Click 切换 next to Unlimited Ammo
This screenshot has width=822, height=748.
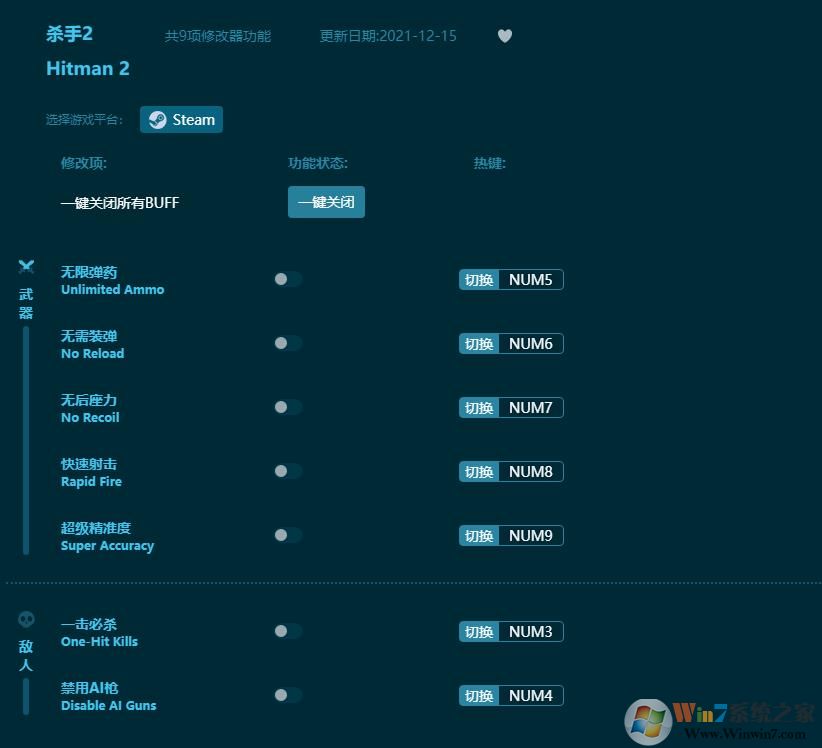(479, 279)
